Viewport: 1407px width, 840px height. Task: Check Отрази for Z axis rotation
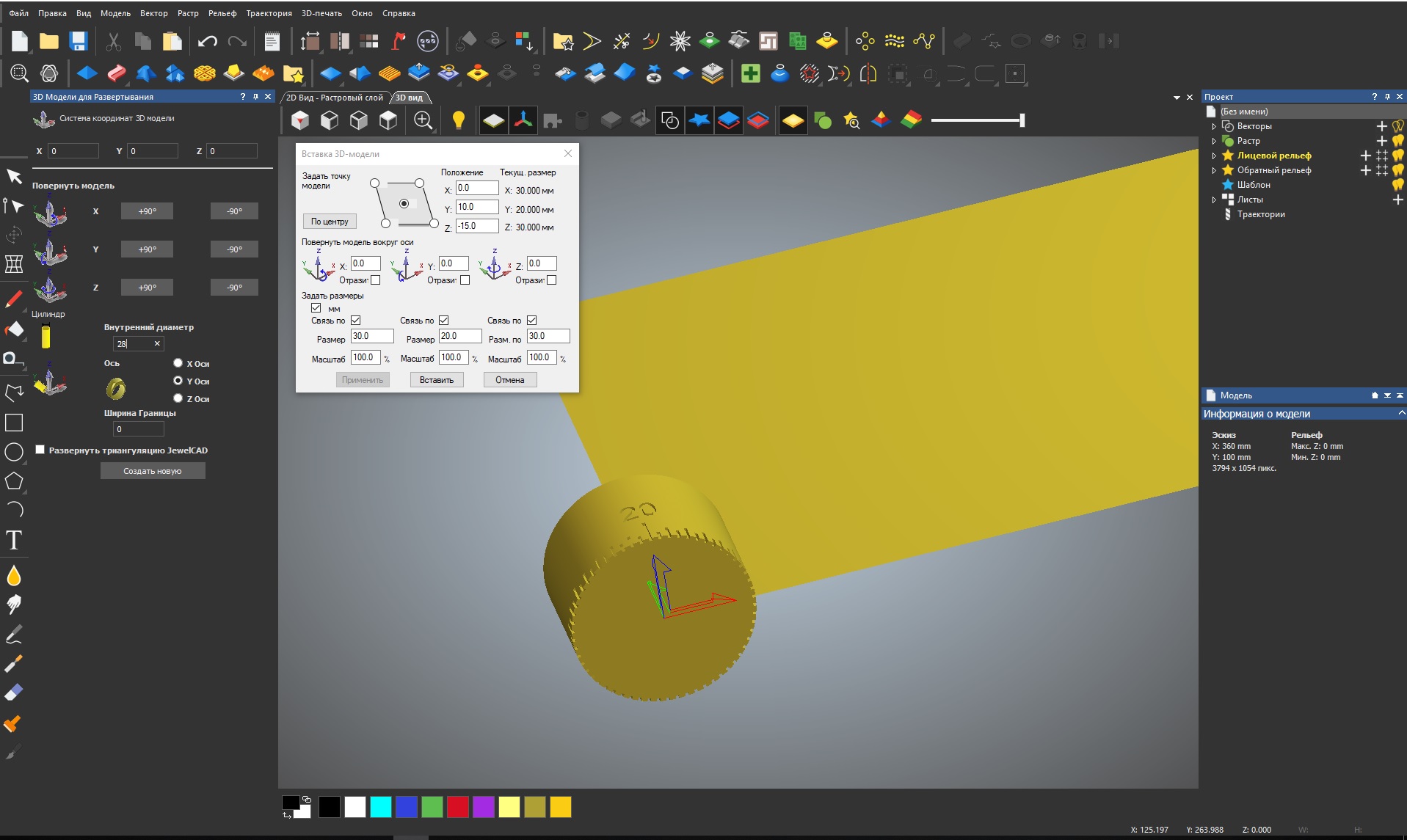click(552, 280)
